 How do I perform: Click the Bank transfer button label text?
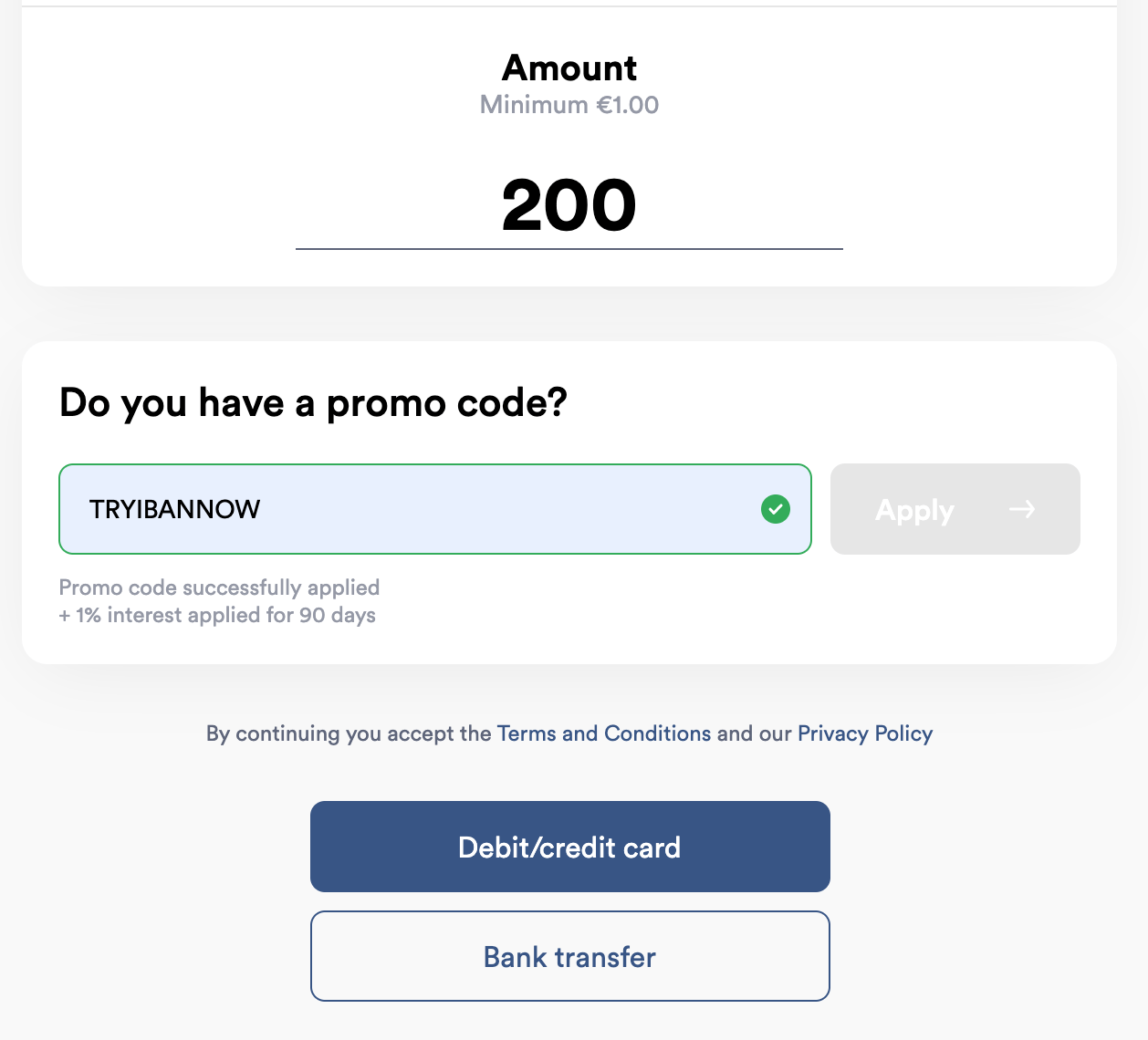(569, 956)
